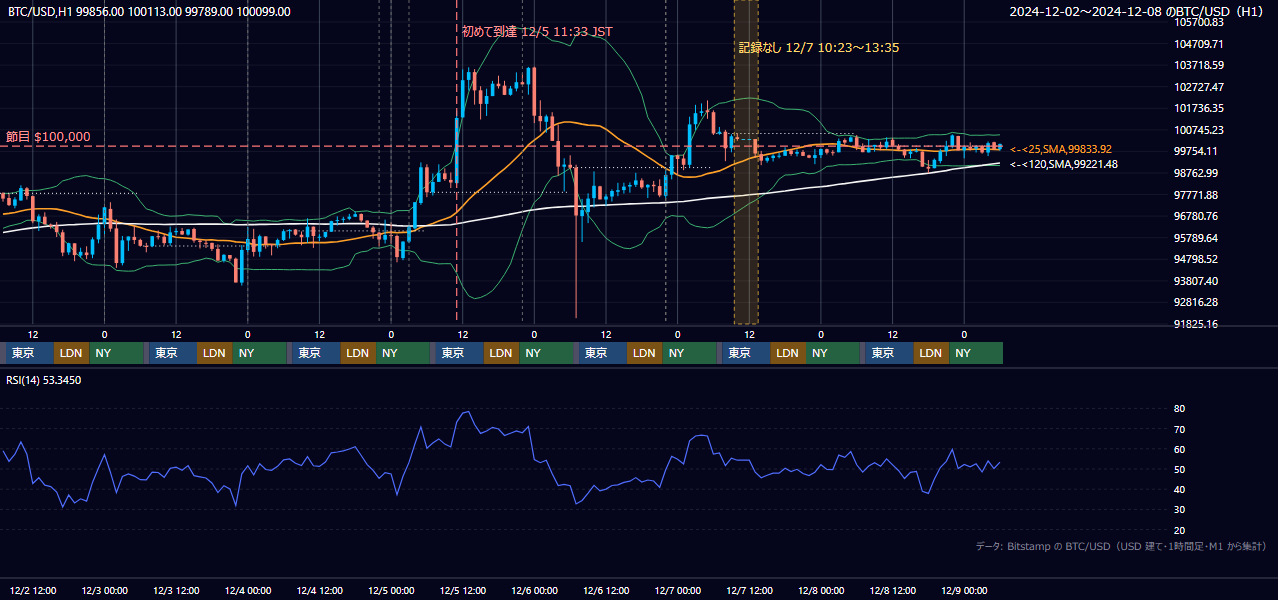The width and height of the screenshot is (1278, 600).
Task: Select the 記録なし 12/7 10:23～13:35 annotation
Action: coord(819,47)
